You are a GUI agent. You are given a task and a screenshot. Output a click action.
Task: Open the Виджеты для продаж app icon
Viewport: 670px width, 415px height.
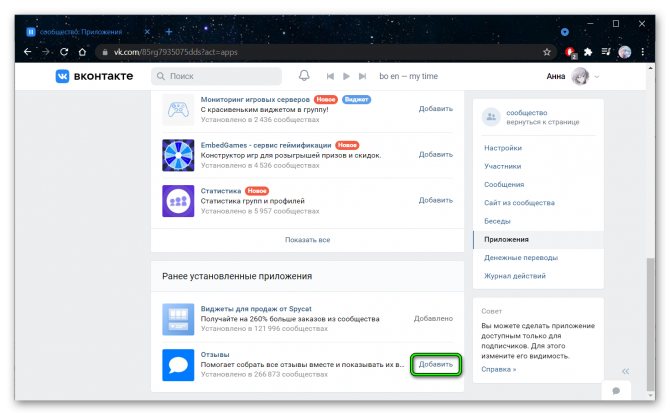[x=178, y=319]
